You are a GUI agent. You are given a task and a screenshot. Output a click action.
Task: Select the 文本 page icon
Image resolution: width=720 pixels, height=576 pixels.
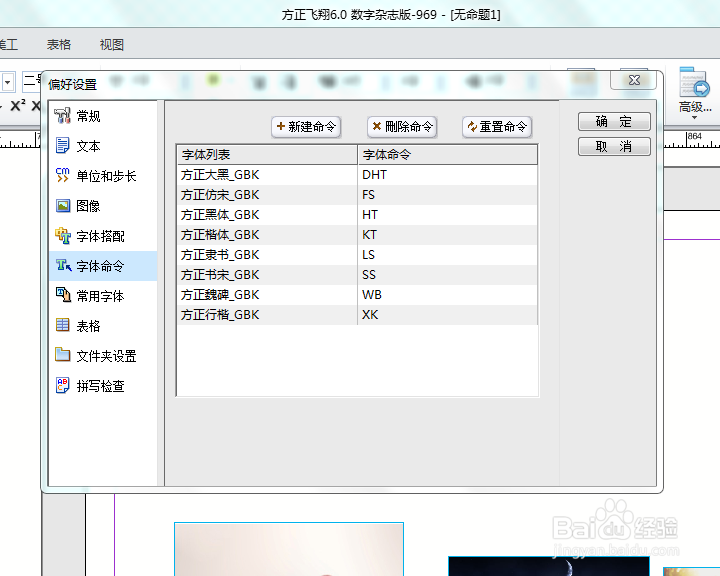click(x=62, y=146)
